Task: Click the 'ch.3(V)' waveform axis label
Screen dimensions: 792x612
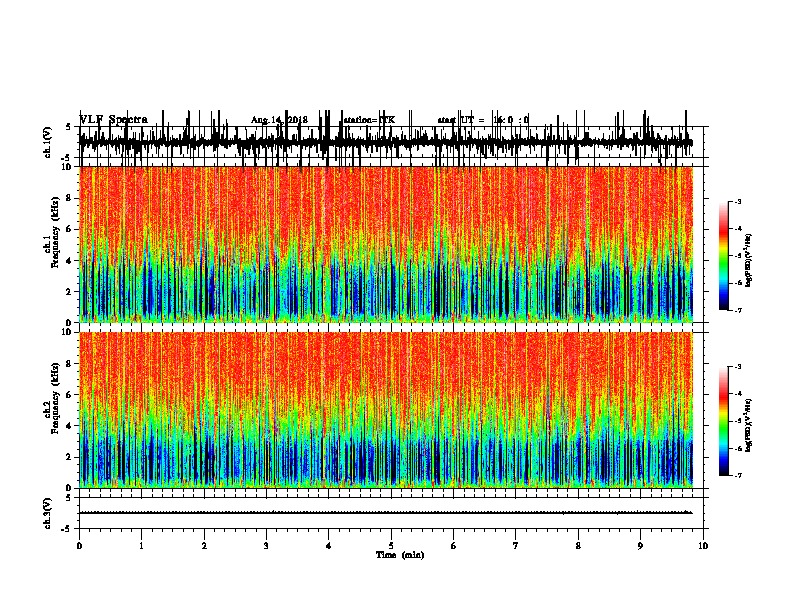Action: 47,513
